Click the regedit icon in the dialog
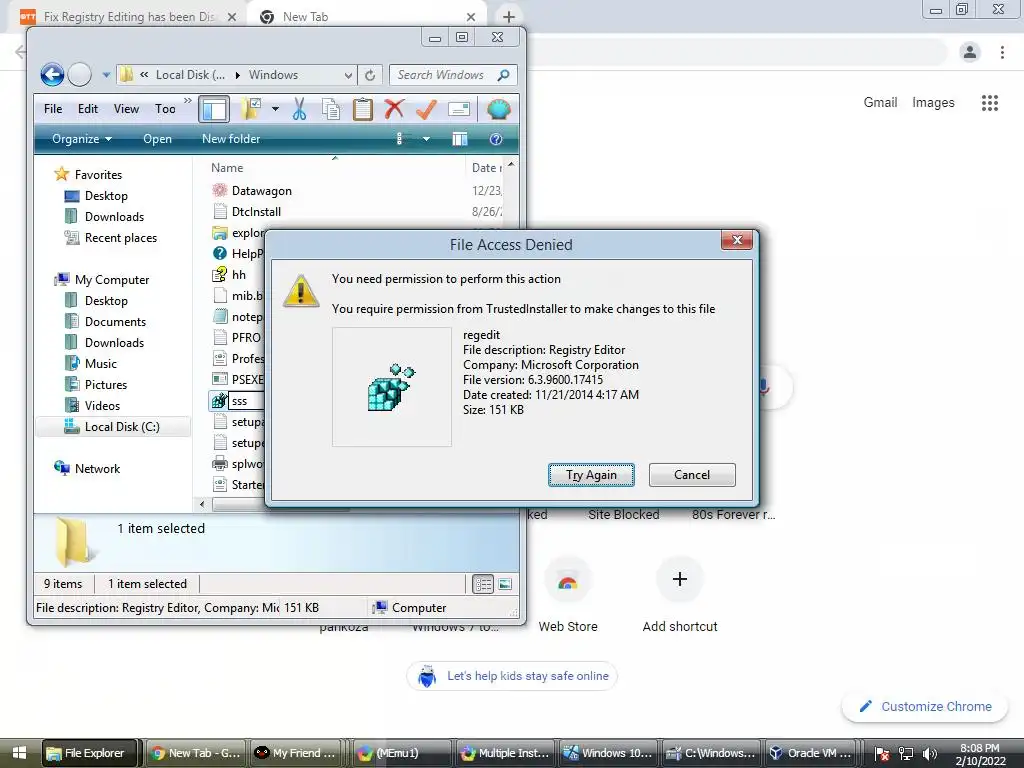This screenshot has height=768, width=1024. tap(391, 387)
